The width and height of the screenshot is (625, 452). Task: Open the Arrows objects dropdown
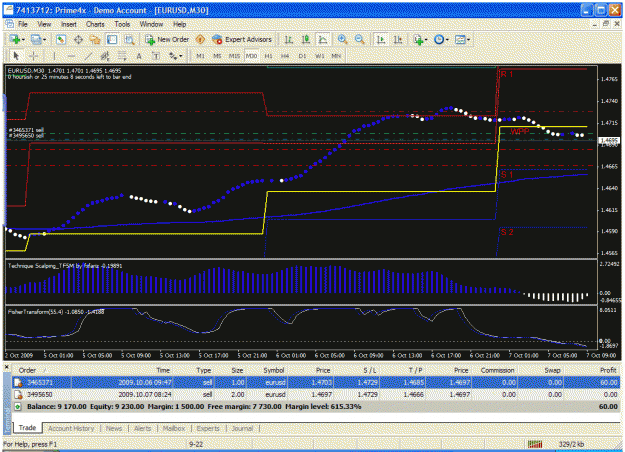(x=175, y=56)
